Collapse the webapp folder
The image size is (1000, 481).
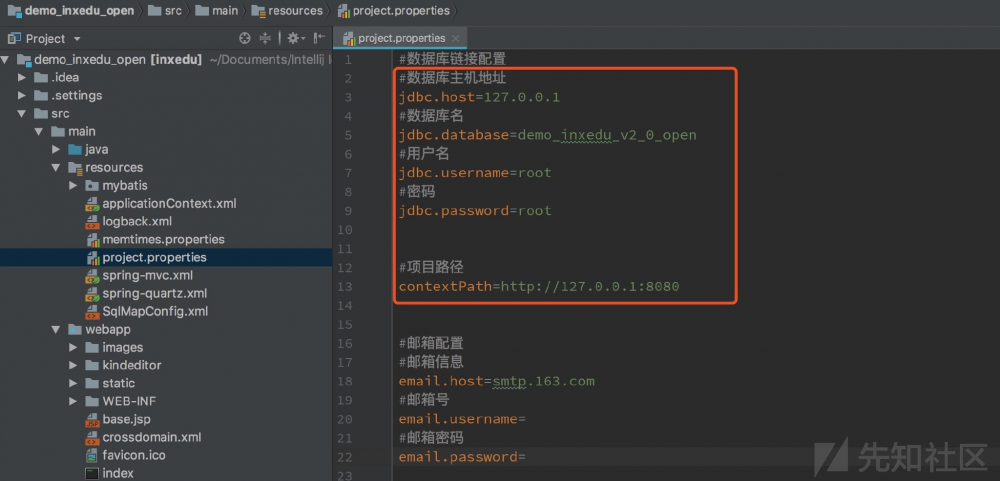pos(55,330)
